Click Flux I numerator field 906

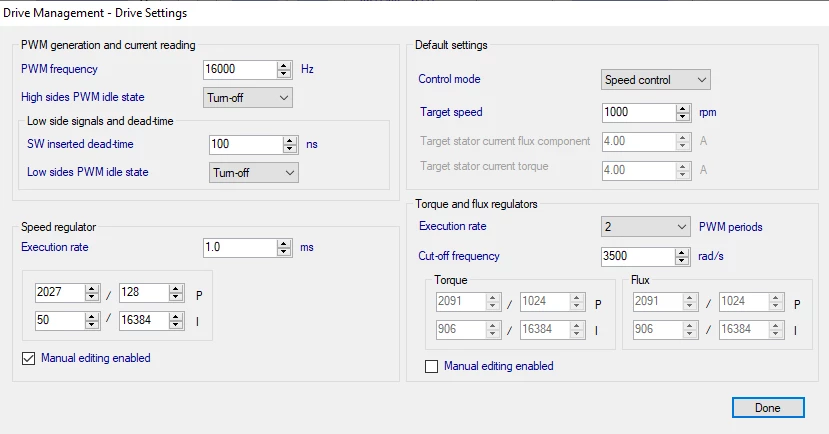658,329
